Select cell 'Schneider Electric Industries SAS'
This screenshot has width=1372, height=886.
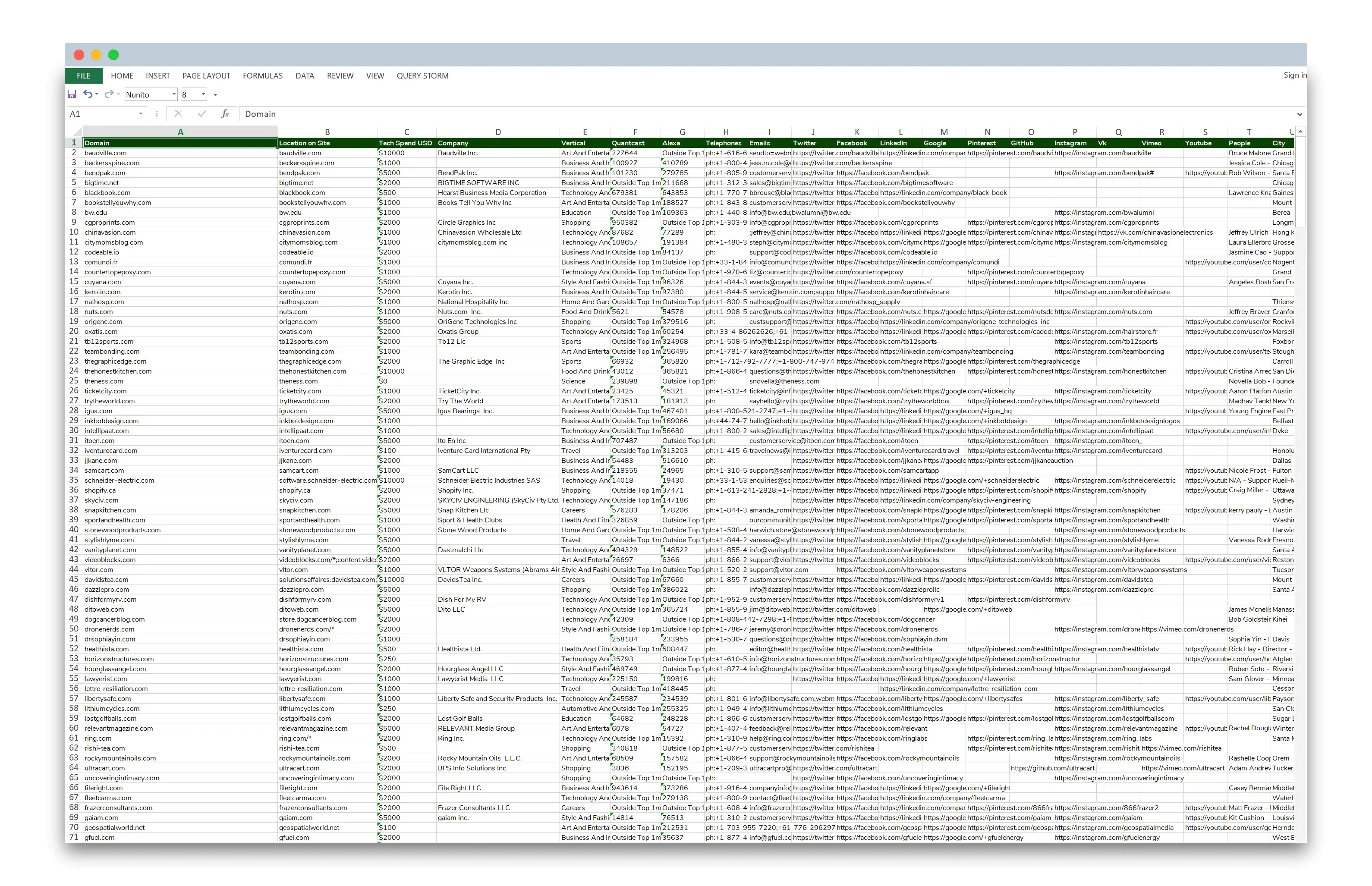[497, 481]
